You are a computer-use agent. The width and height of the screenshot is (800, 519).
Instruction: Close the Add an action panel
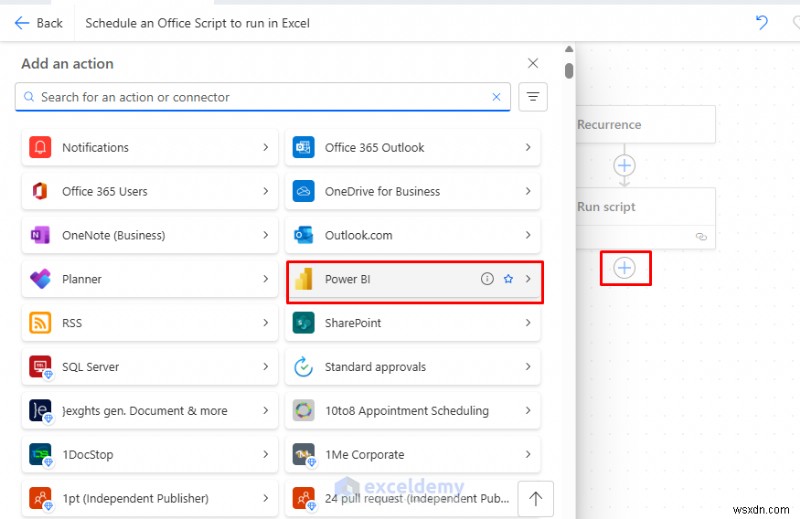pyautogui.click(x=533, y=63)
